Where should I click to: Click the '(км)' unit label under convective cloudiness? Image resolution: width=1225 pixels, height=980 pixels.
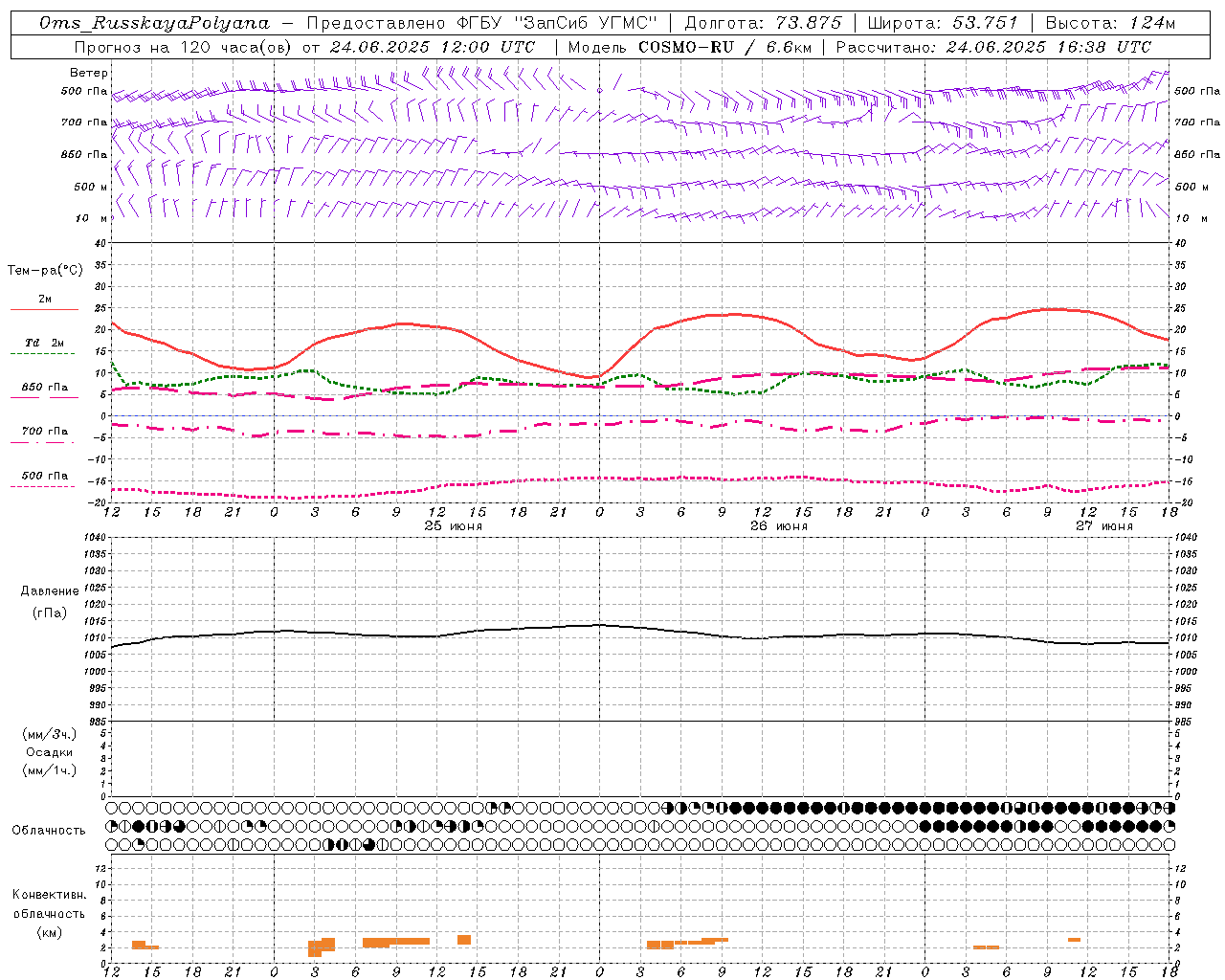50,933
